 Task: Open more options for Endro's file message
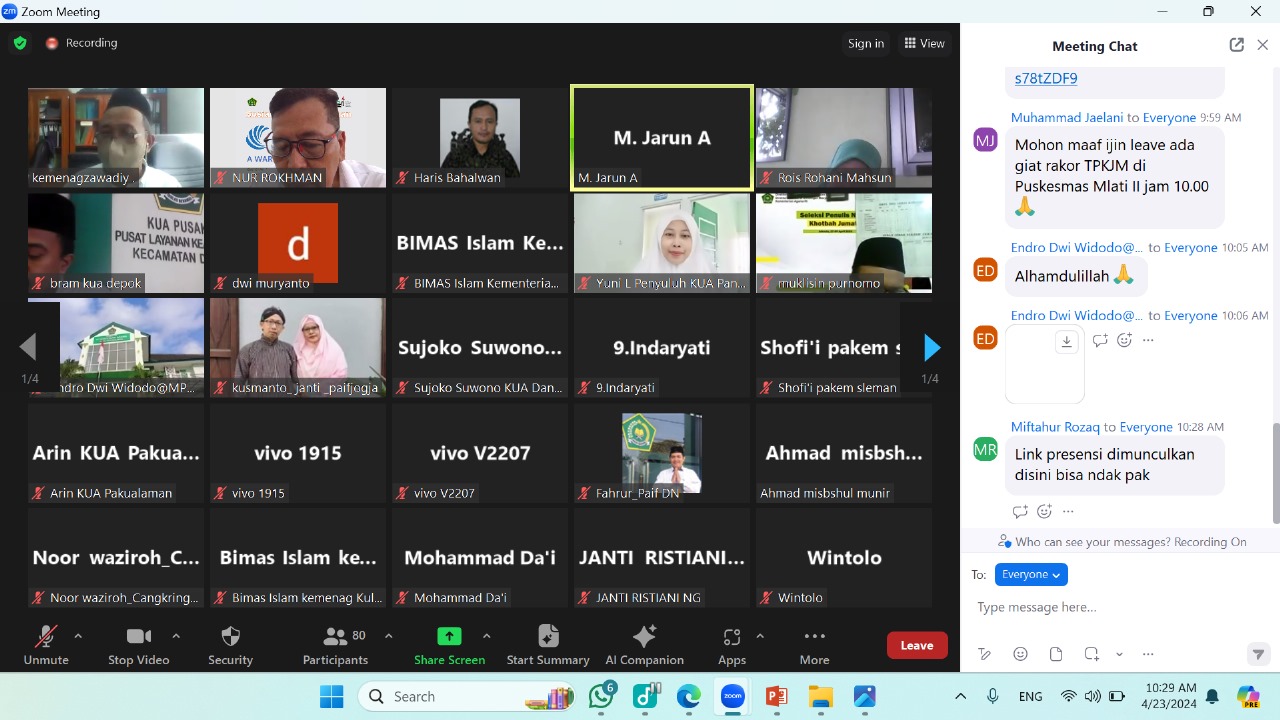point(1148,340)
